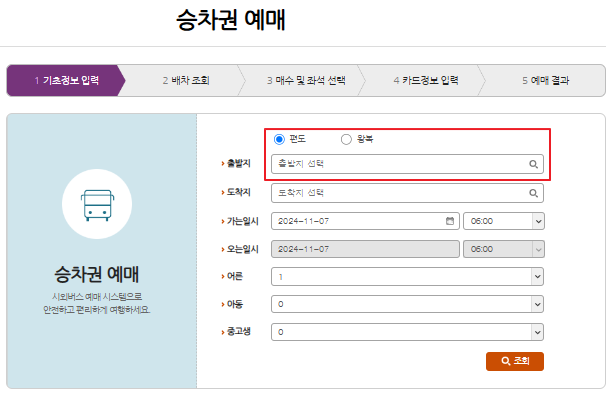Click the 도착지 field label
Screen dimensions: 614x394
[238, 192]
